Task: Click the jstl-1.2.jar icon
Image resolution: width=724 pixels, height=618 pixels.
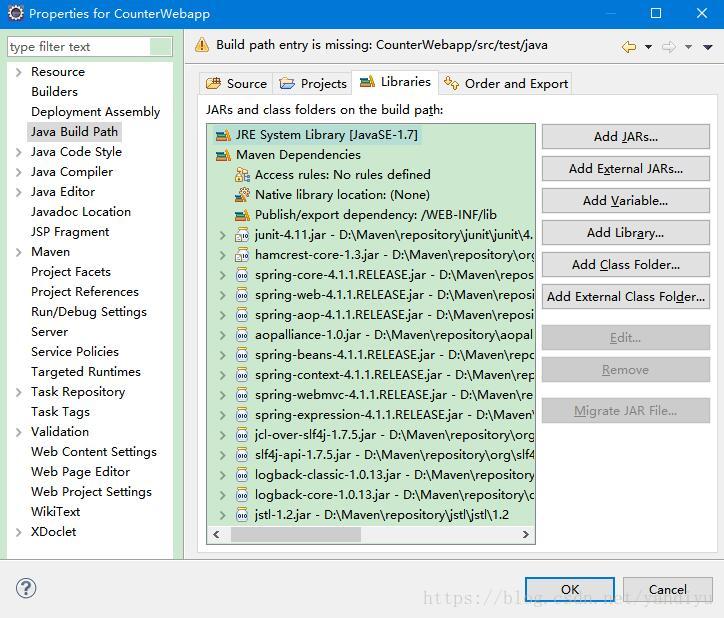Action: tap(242, 515)
